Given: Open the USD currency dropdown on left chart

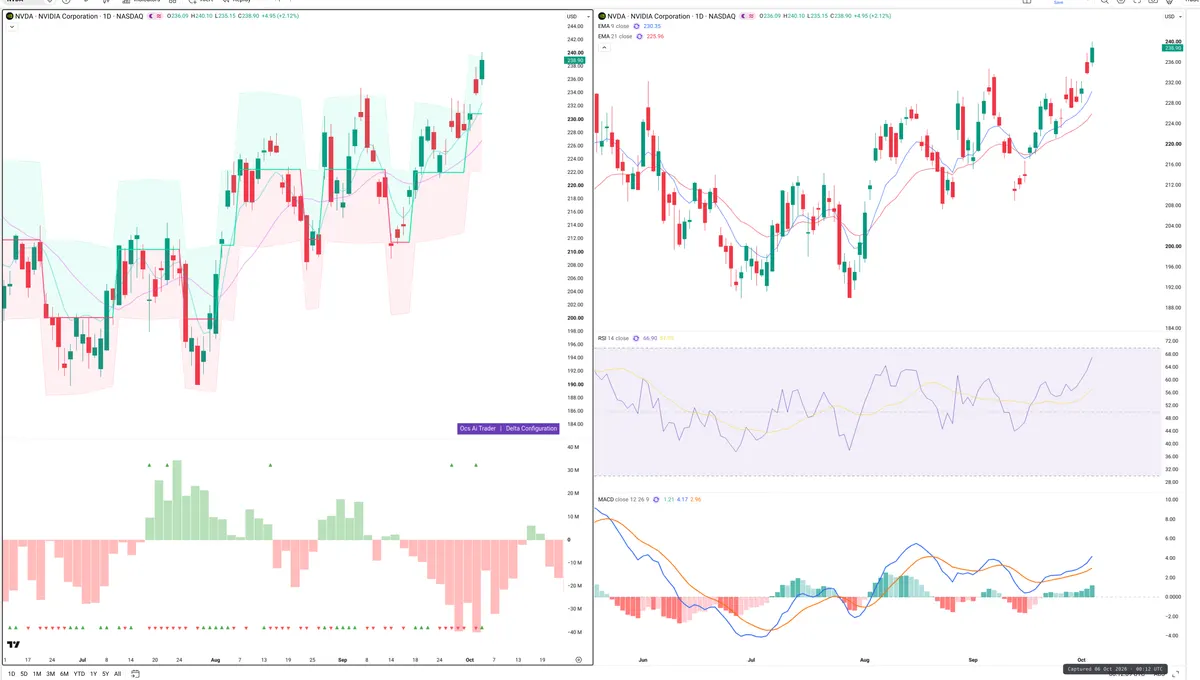Looking at the screenshot, I should click(573, 17).
